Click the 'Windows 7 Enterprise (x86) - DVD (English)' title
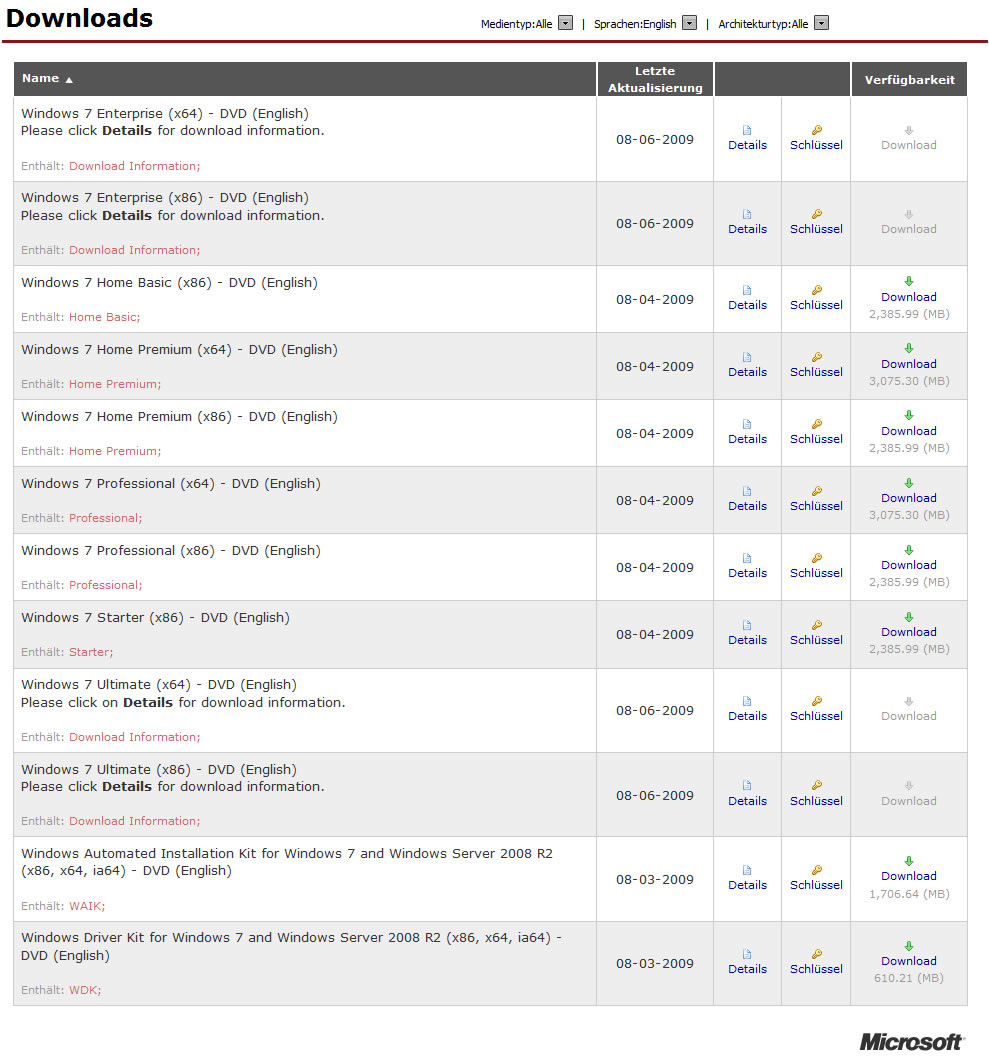The height and width of the screenshot is (1059, 989). click(165, 198)
